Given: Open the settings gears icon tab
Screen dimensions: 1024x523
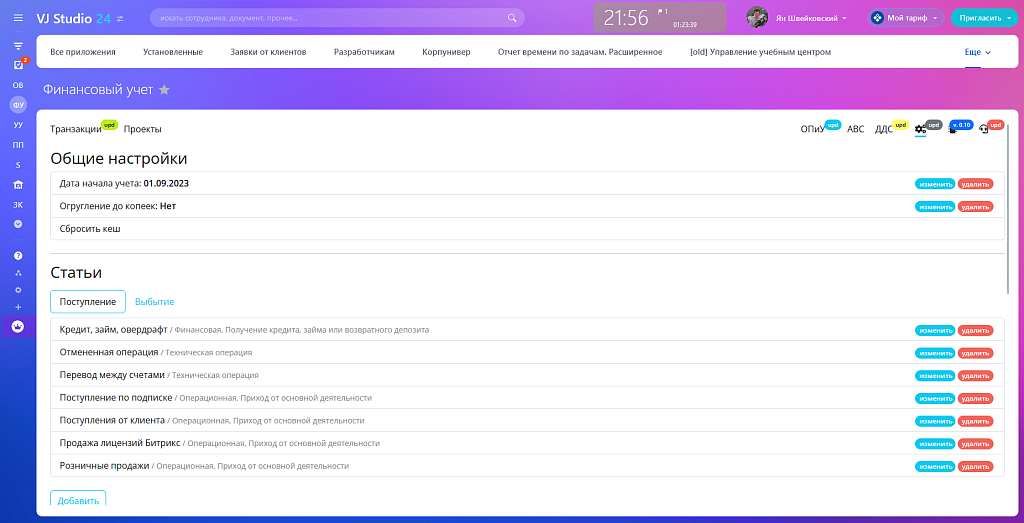Looking at the screenshot, I should point(921,130).
